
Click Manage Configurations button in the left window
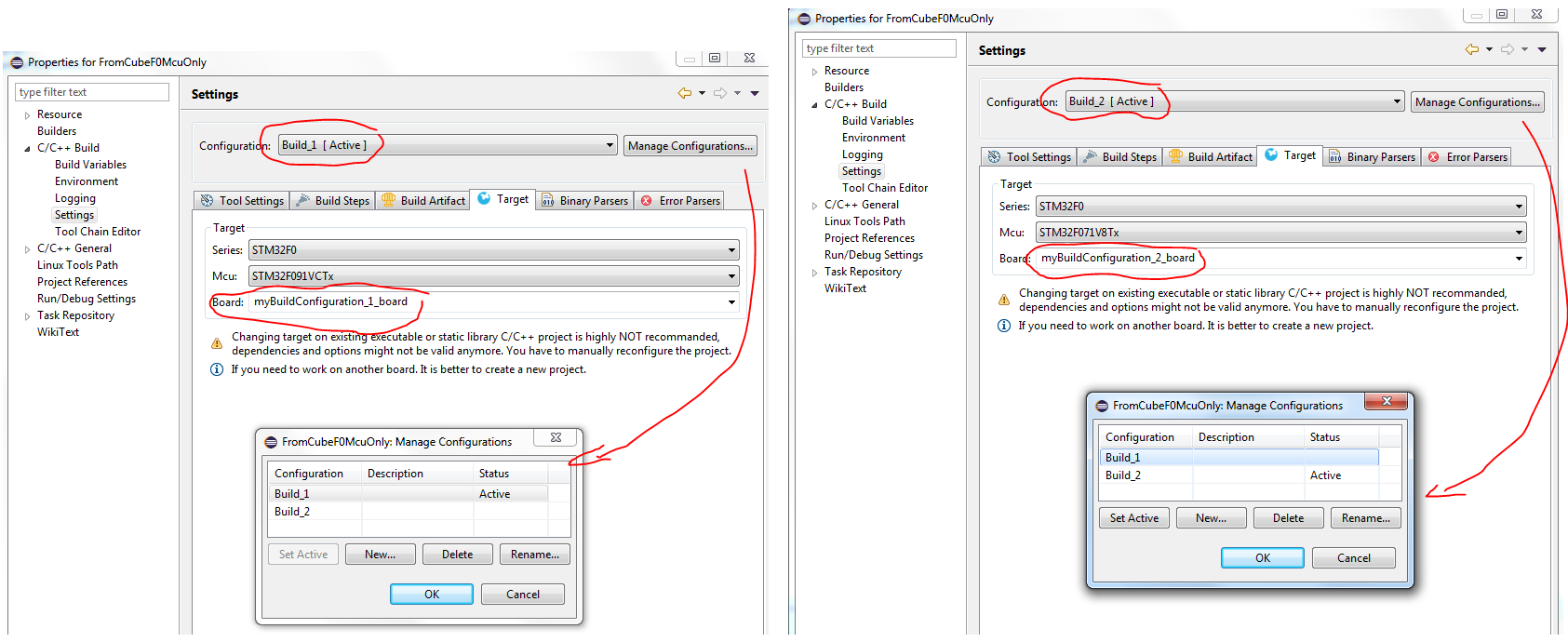(690, 146)
